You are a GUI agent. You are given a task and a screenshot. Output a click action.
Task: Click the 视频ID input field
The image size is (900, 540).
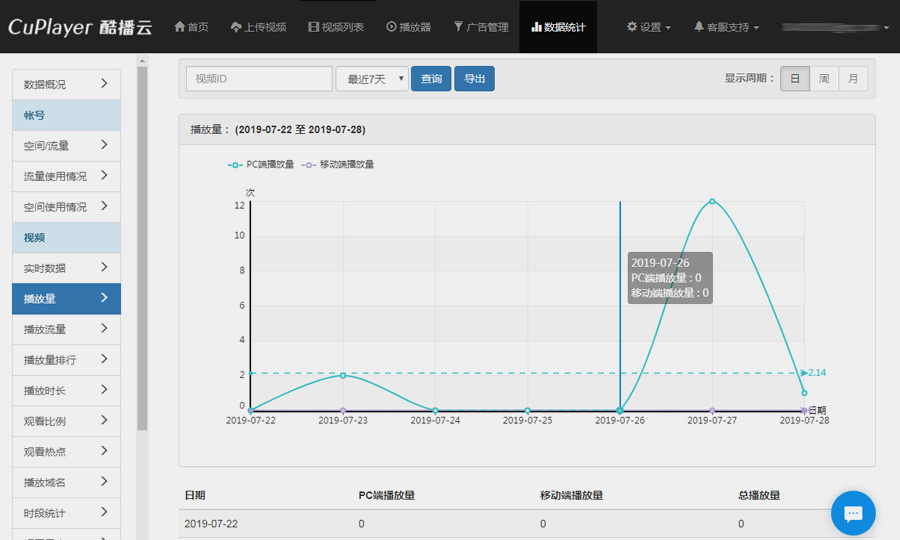coord(259,79)
